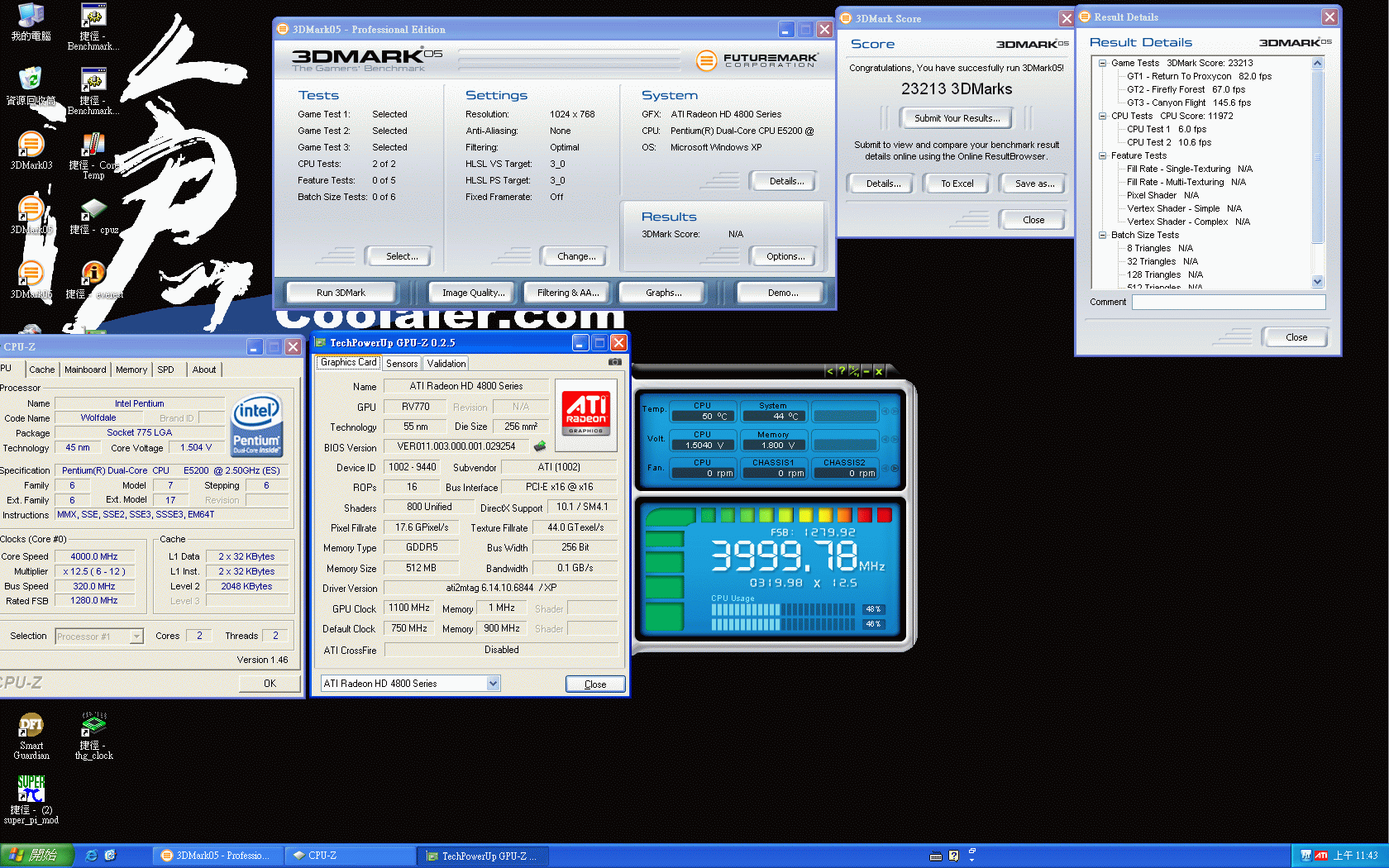Click the Start button on taskbar

click(x=36, y=856)
